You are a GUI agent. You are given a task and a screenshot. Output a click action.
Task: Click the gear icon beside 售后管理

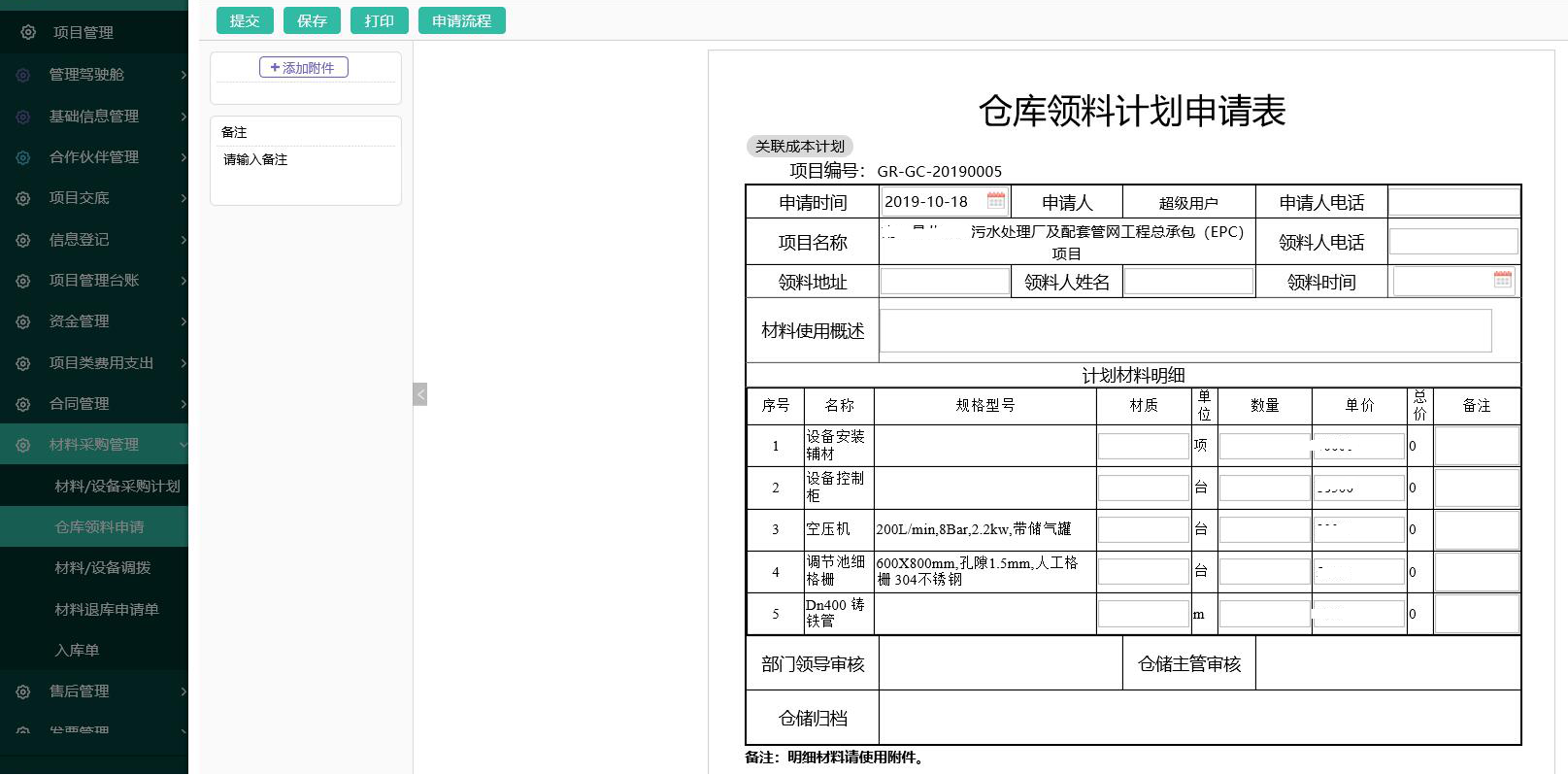(23, 691)
